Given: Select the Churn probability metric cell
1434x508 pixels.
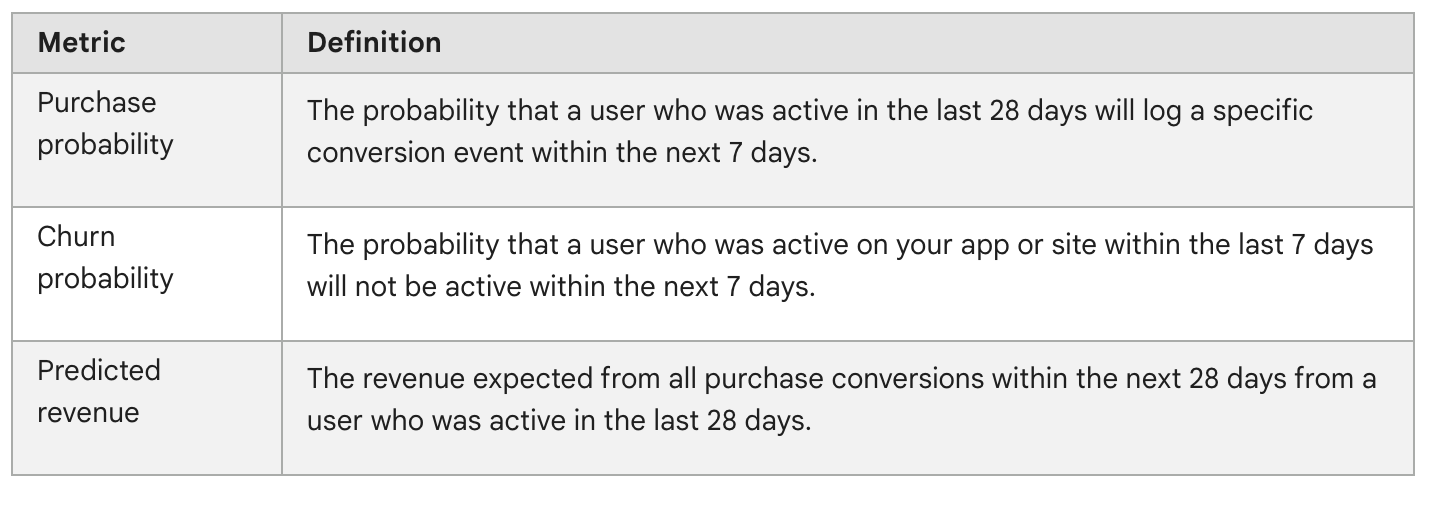Looking at the screenshot, I should click(147, 274).
